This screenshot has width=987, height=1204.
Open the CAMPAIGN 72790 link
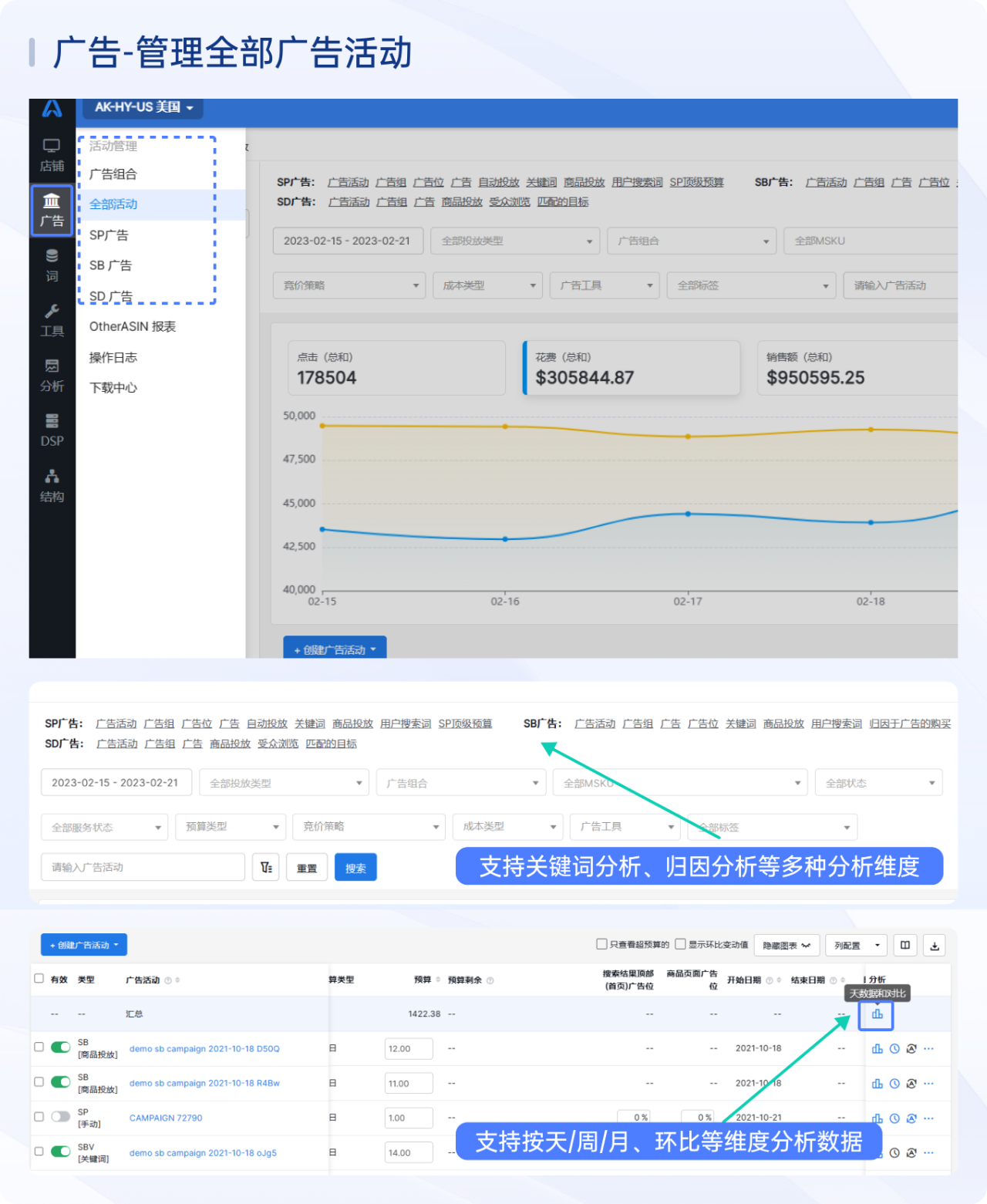click(x=166, y=1118)
